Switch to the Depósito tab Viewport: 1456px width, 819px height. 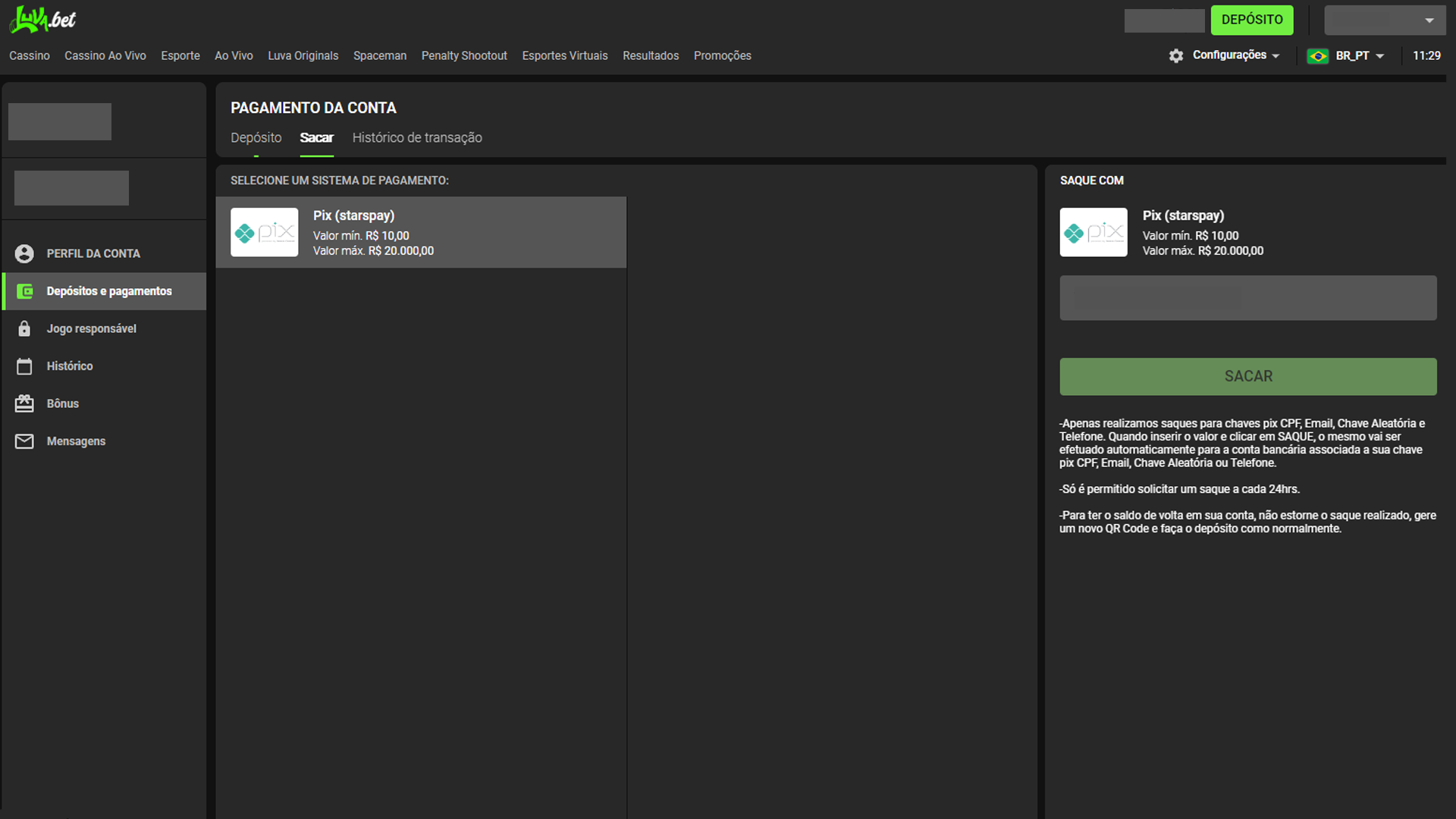click(256, 138)
